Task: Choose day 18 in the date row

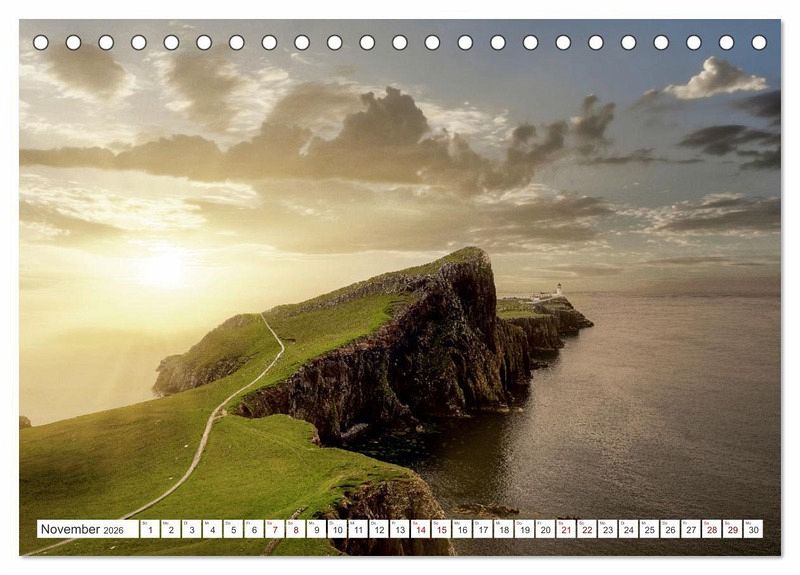Action: (x=503, y=530)
